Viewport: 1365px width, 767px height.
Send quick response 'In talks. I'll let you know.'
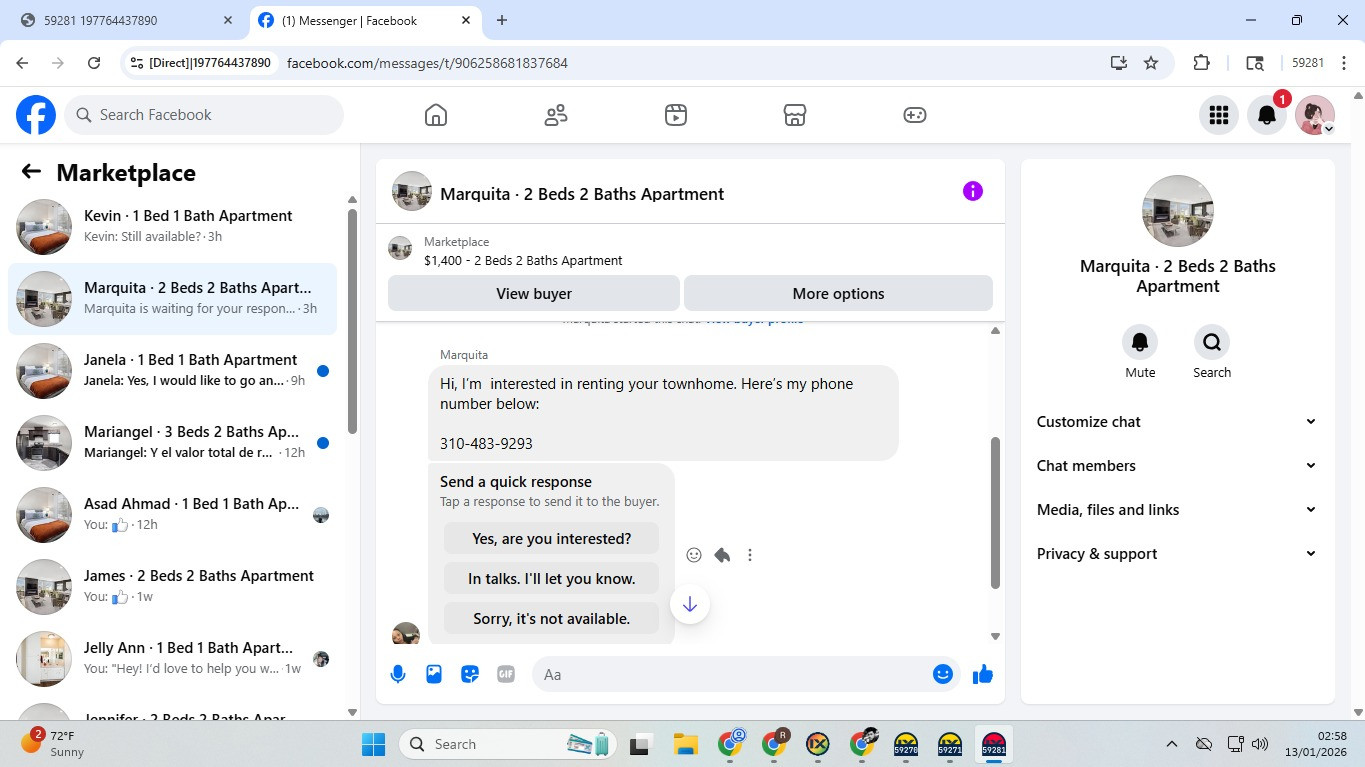click(551, 579)
